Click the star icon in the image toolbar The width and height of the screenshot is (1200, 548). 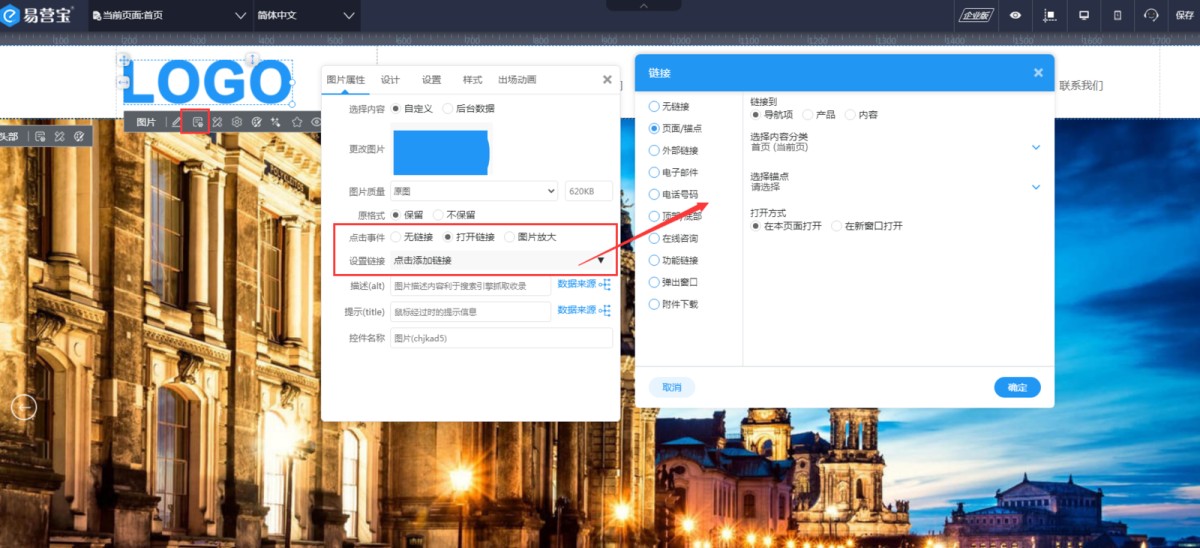[x=297, y=122]
